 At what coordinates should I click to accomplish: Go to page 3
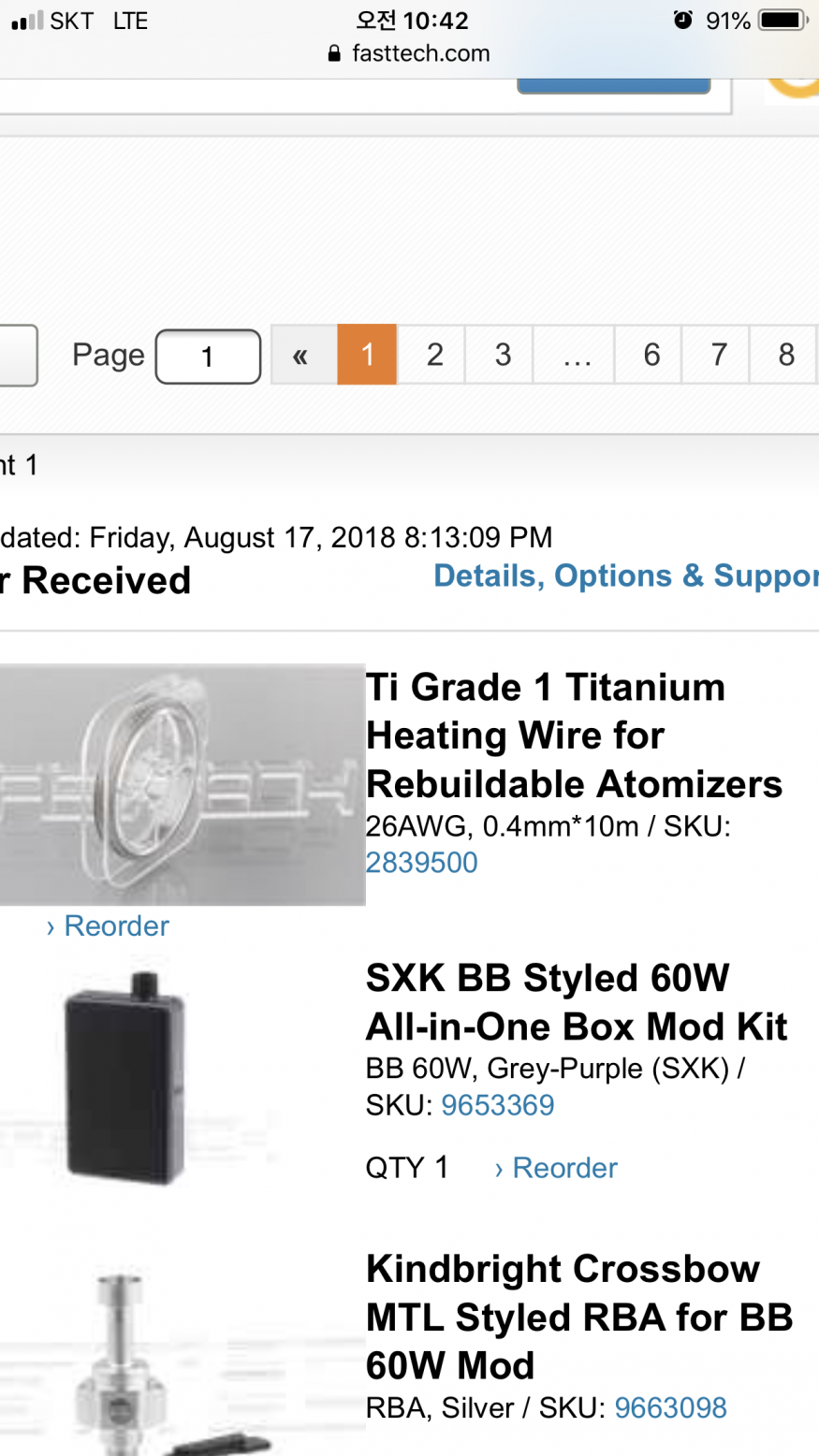click(x=503, y=355)
